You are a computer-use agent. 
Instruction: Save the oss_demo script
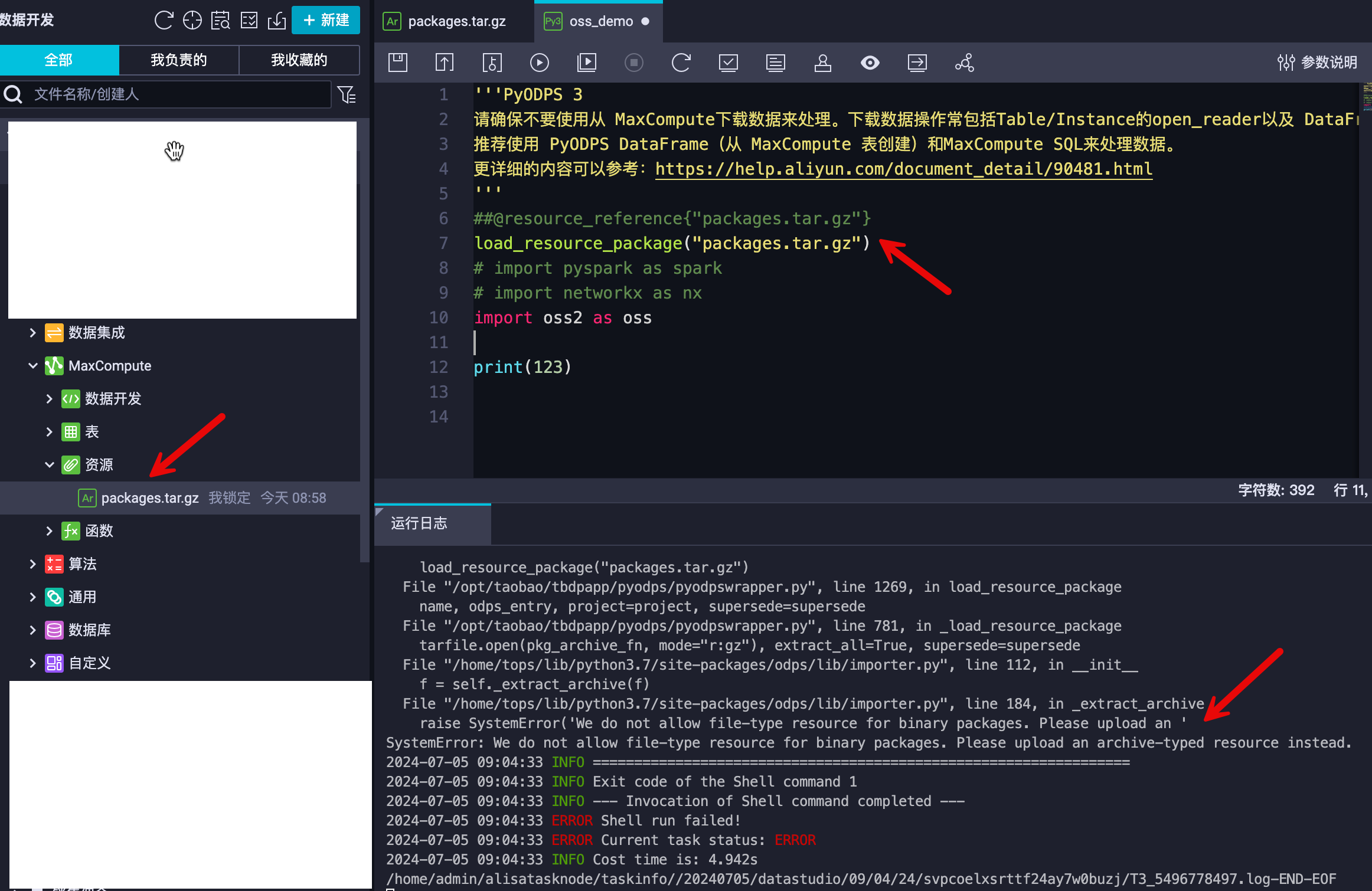398,63
